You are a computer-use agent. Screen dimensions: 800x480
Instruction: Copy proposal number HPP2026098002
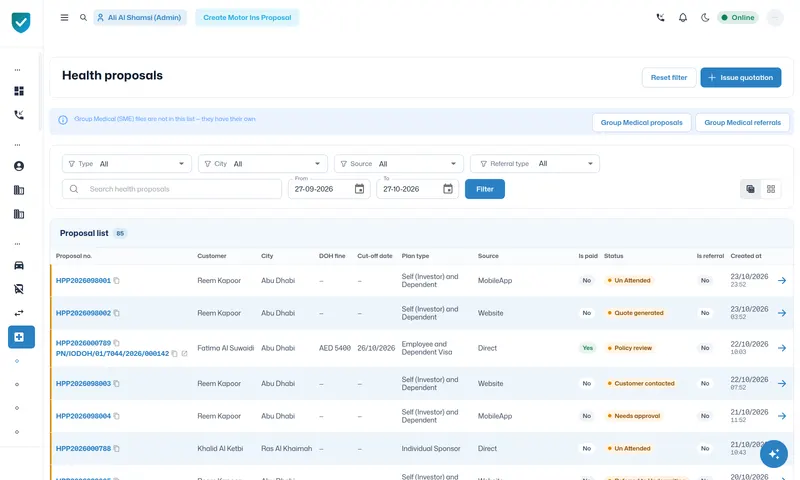point(116,313)
